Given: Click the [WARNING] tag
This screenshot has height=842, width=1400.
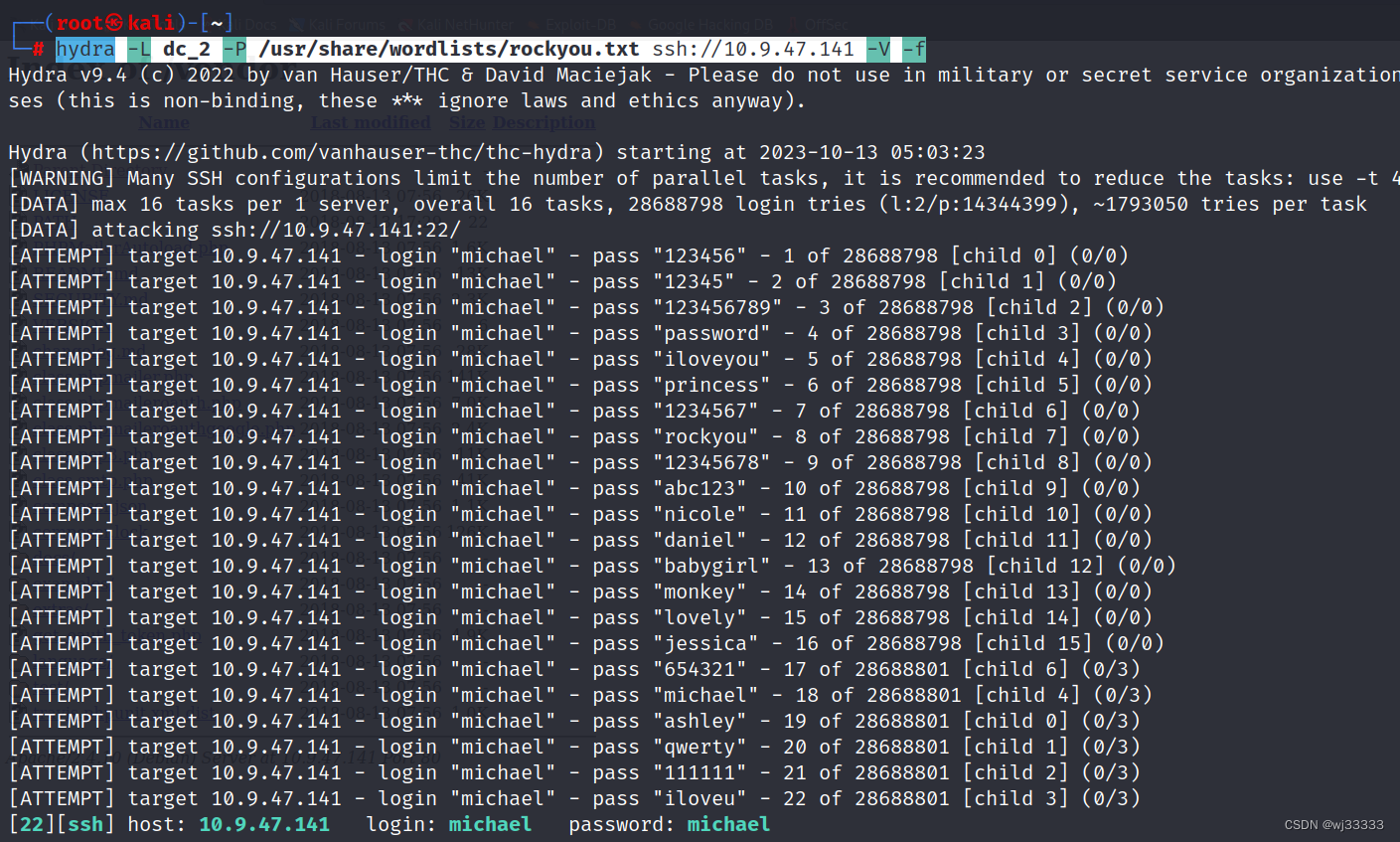Looking at the screenshot, I should [62, 178].
